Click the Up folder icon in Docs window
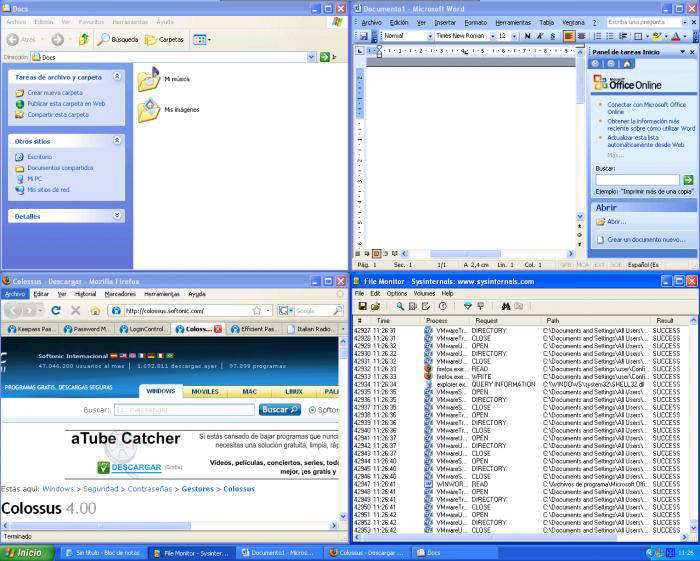The image size is (700, 561). coord(83,40)
